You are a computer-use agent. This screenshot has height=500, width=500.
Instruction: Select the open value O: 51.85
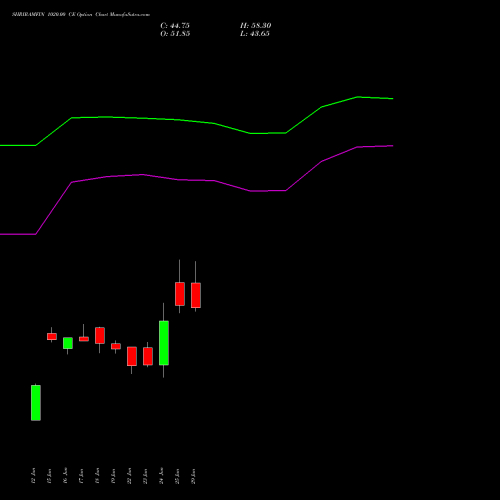[175, 34]
